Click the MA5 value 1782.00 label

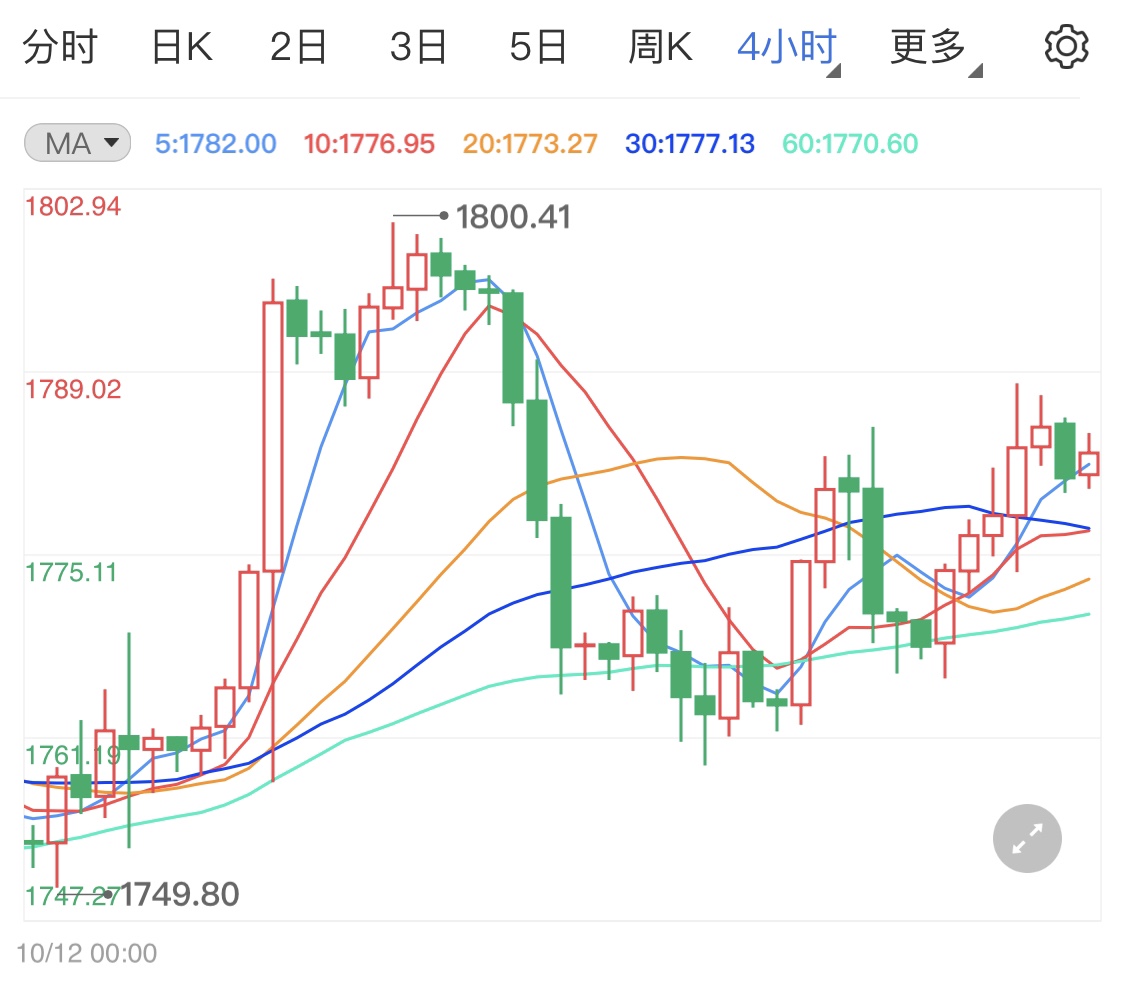pos(216,144)
